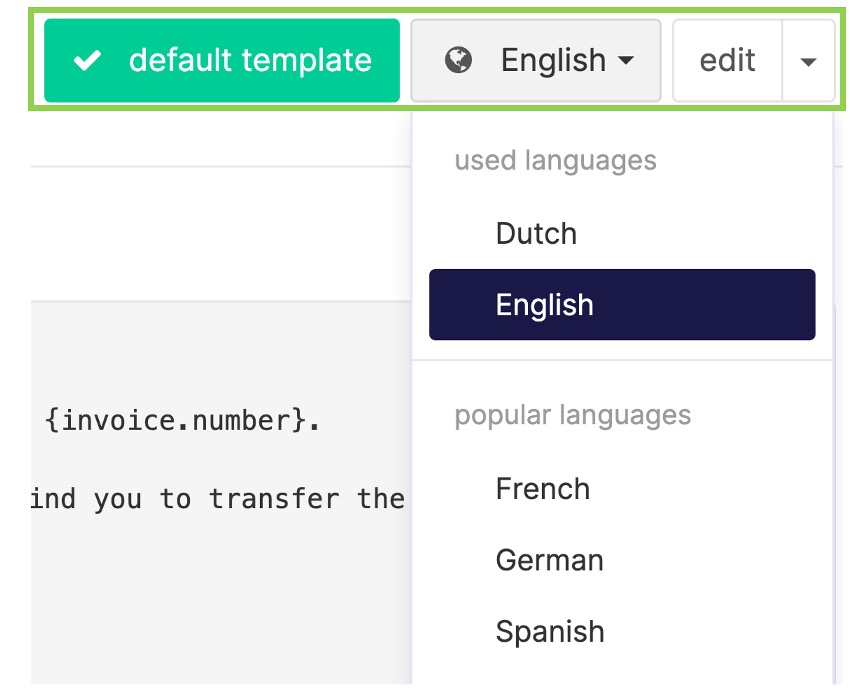Click the 'used languages' section header

point(556,160)
